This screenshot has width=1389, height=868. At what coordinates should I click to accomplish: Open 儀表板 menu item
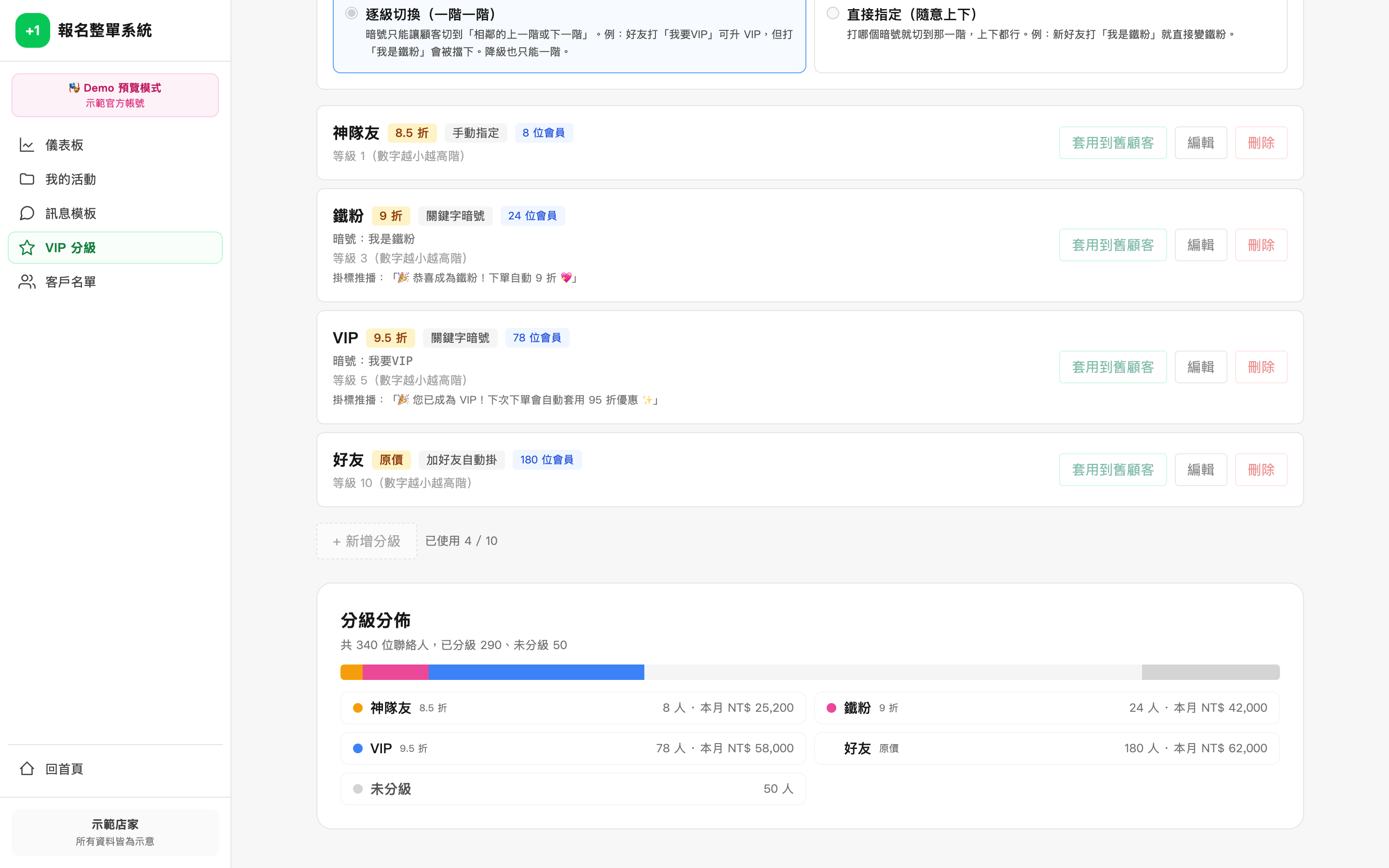click(115, 145)
